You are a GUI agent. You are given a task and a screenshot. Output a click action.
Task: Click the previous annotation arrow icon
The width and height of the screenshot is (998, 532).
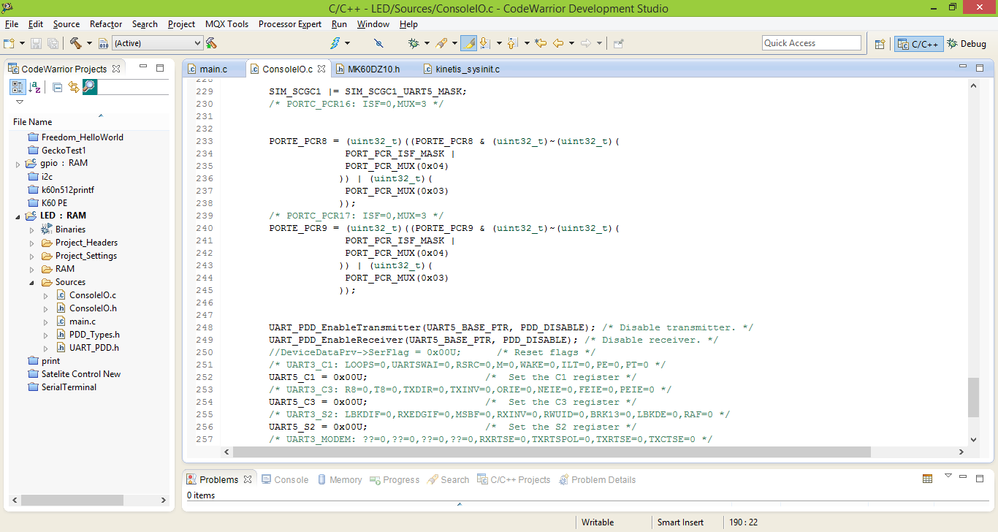coord(513,43)
